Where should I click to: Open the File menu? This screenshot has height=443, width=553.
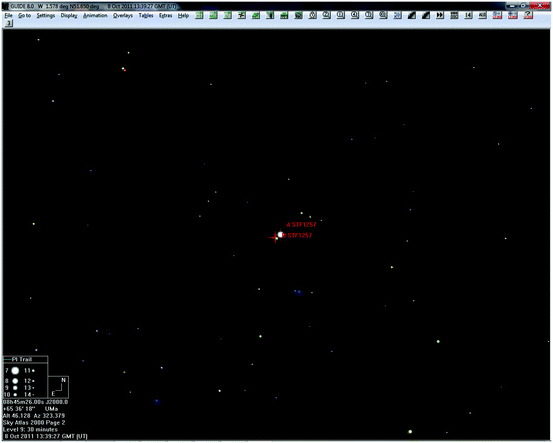pos(8,16)
